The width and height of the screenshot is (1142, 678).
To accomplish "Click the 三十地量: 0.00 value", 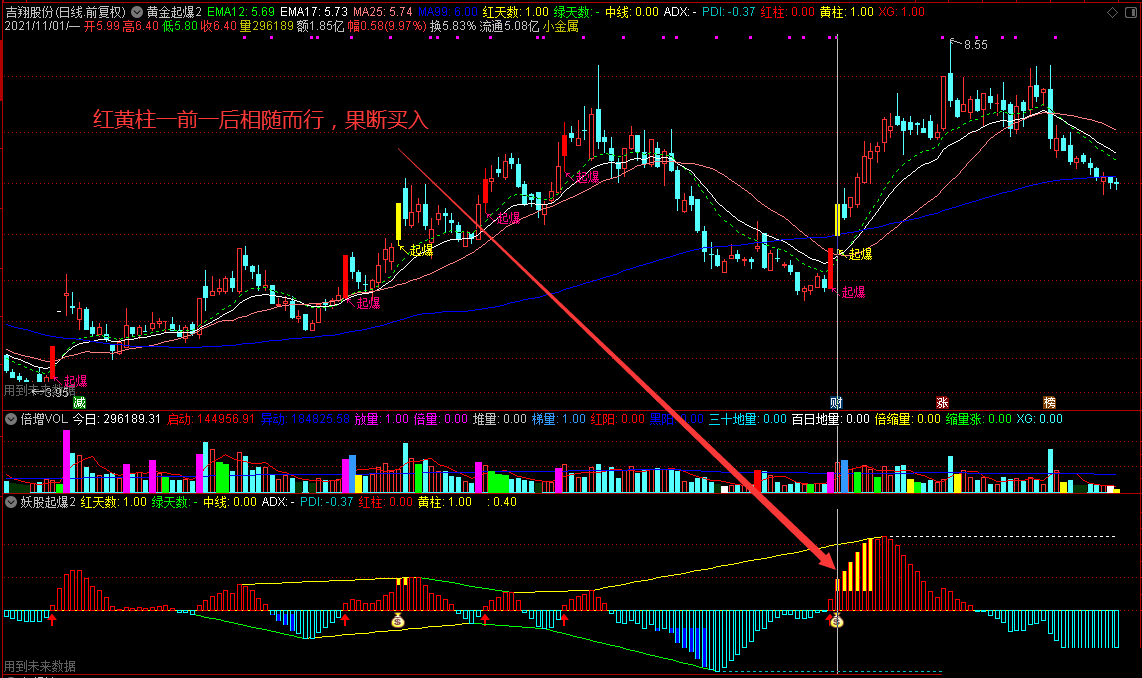I will (x=748, y=419).
